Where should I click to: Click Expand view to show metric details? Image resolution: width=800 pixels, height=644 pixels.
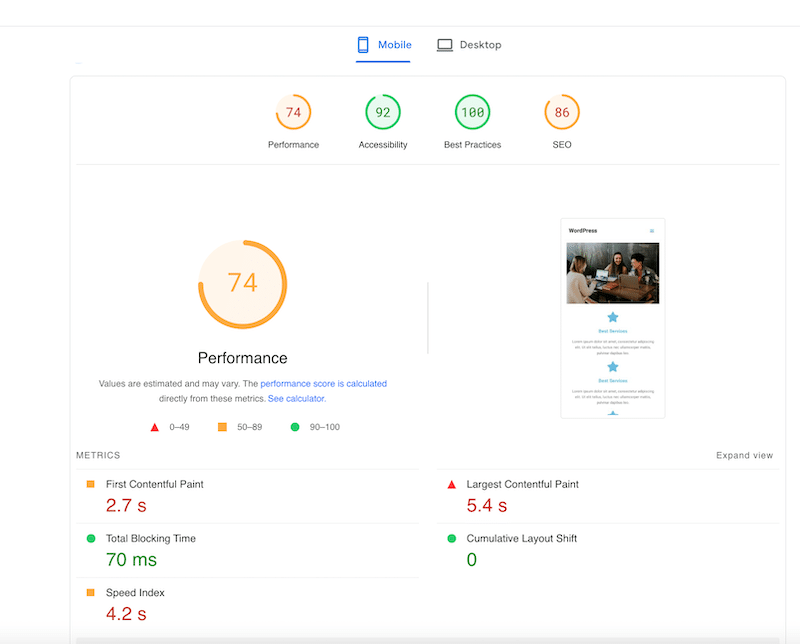pyautogui.click(x=744, y=455)
